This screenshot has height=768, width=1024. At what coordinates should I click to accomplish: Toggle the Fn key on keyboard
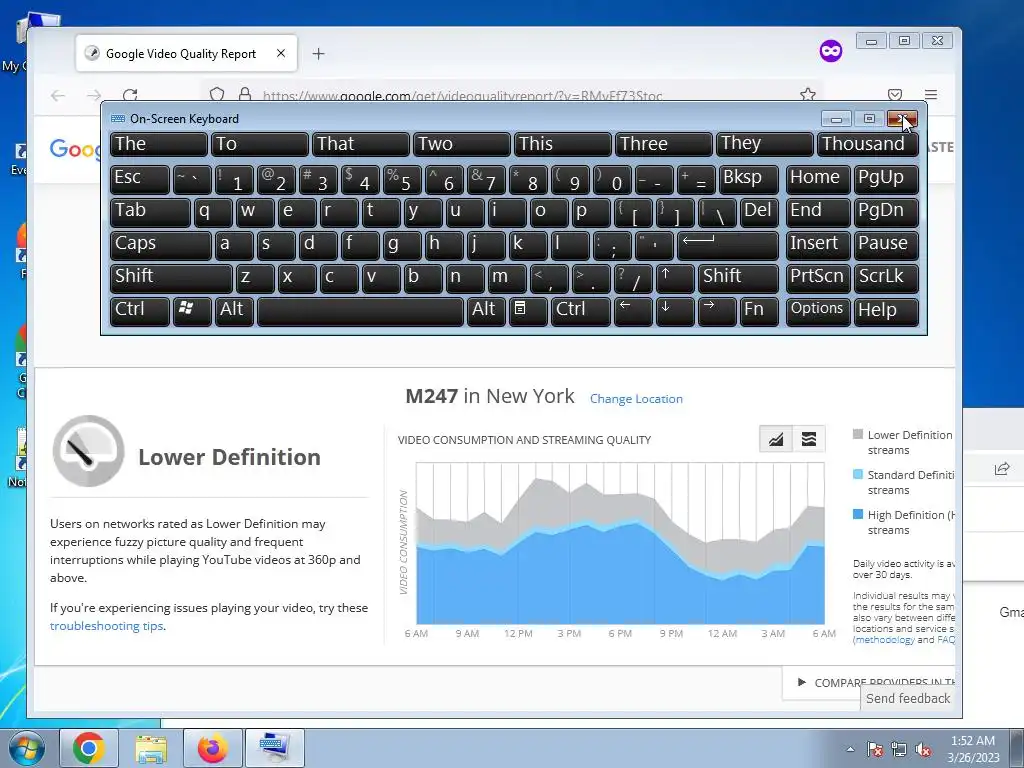click(759, 311)
